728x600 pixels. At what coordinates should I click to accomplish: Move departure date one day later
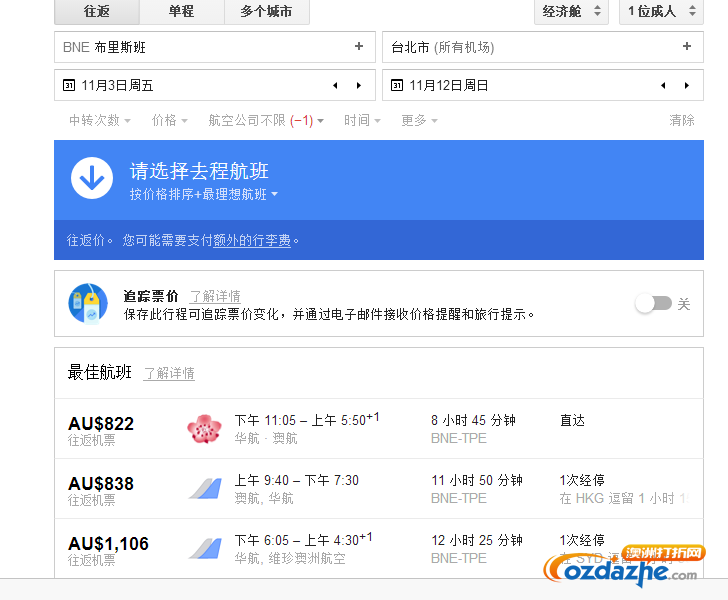pyautogui.click(x=358, y=85)
